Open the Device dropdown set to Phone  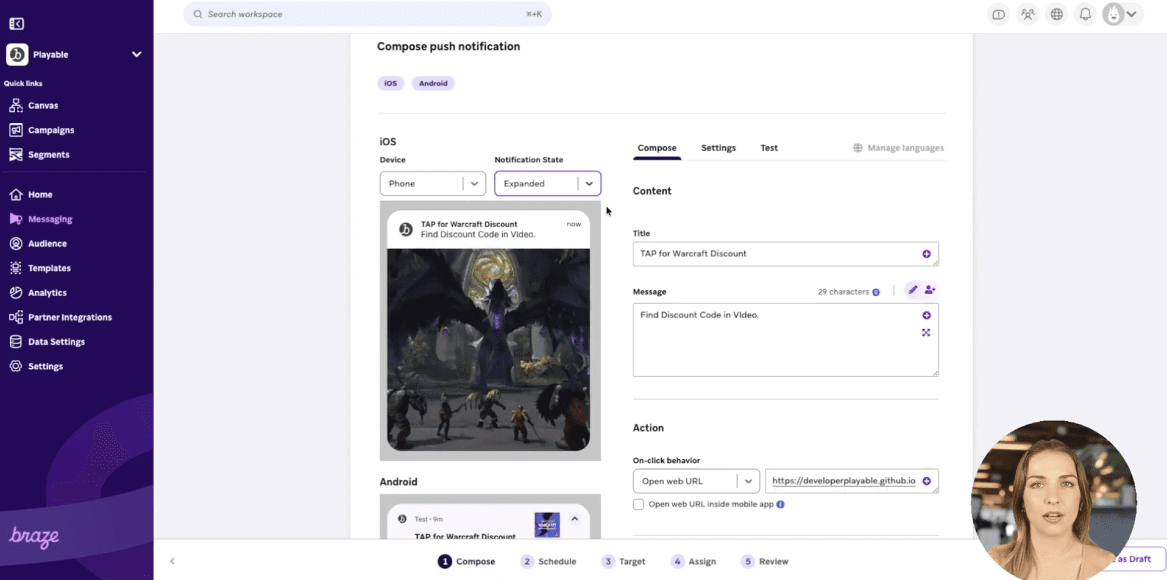tap(432, 184)
